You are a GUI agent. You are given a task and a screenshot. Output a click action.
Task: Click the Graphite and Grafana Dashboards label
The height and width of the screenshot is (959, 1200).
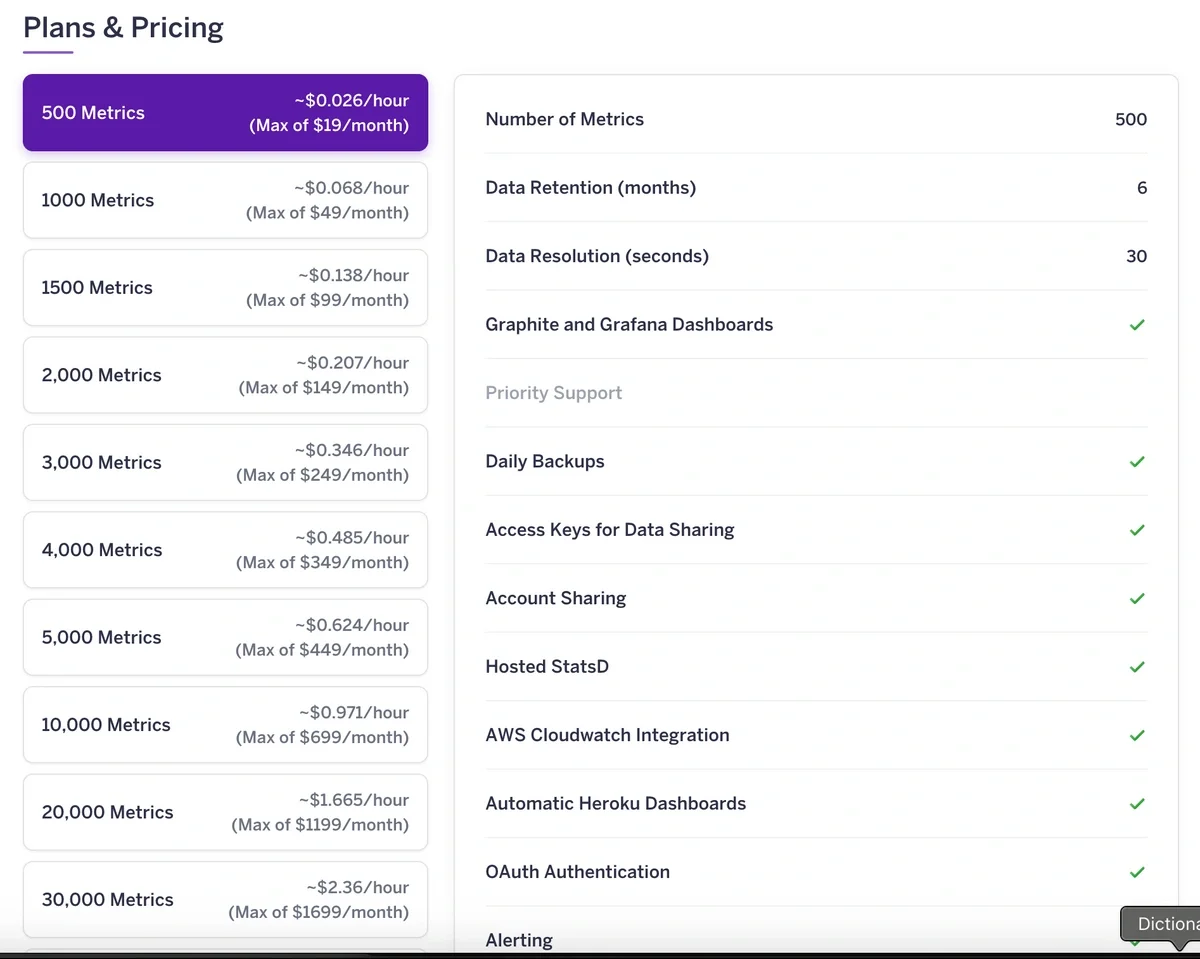[x=629, y=325]
